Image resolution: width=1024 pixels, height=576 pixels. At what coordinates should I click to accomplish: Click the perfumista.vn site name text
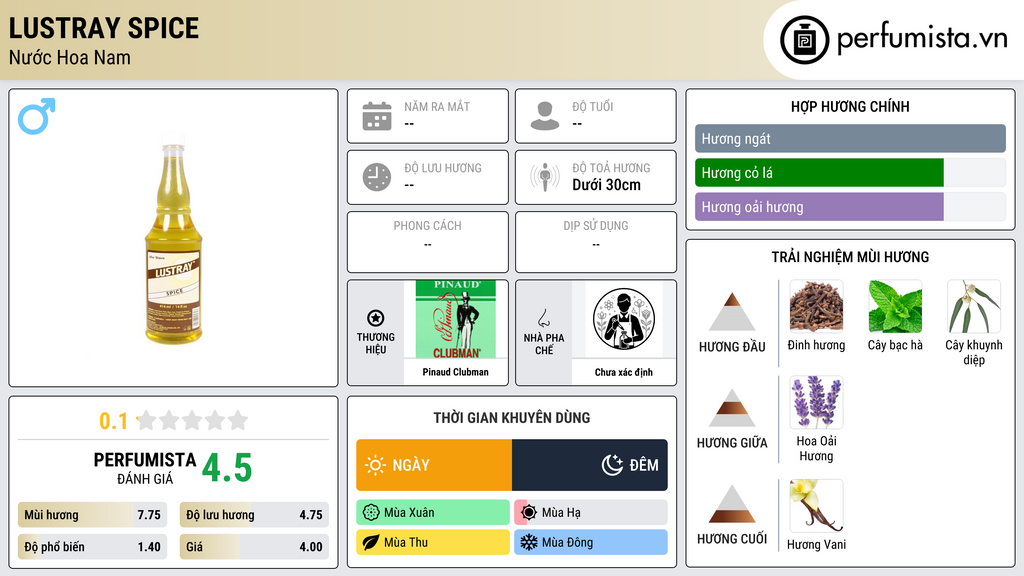pyautogui.click(x=922, y=38)
